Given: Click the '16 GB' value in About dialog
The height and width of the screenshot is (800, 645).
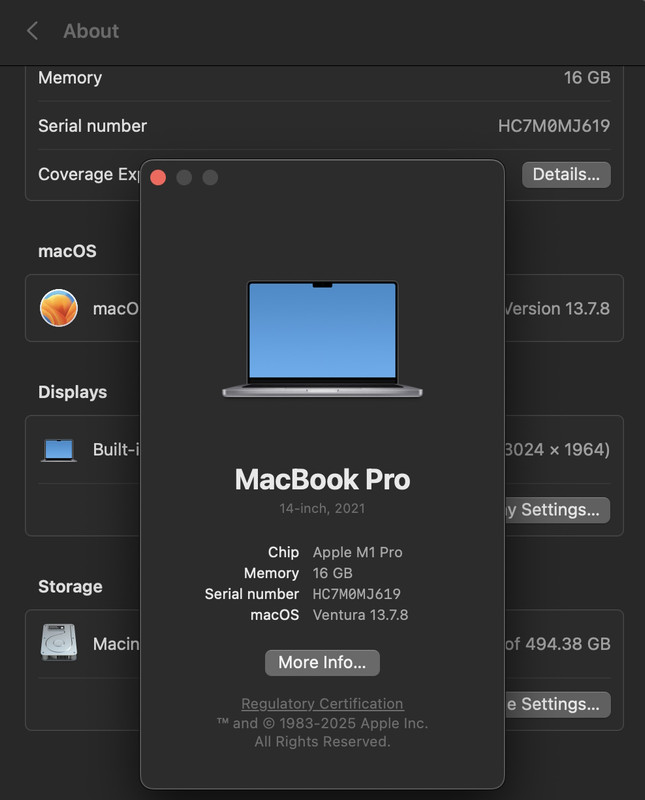Looking at the screenshot, I should click(x=333, y=573).
